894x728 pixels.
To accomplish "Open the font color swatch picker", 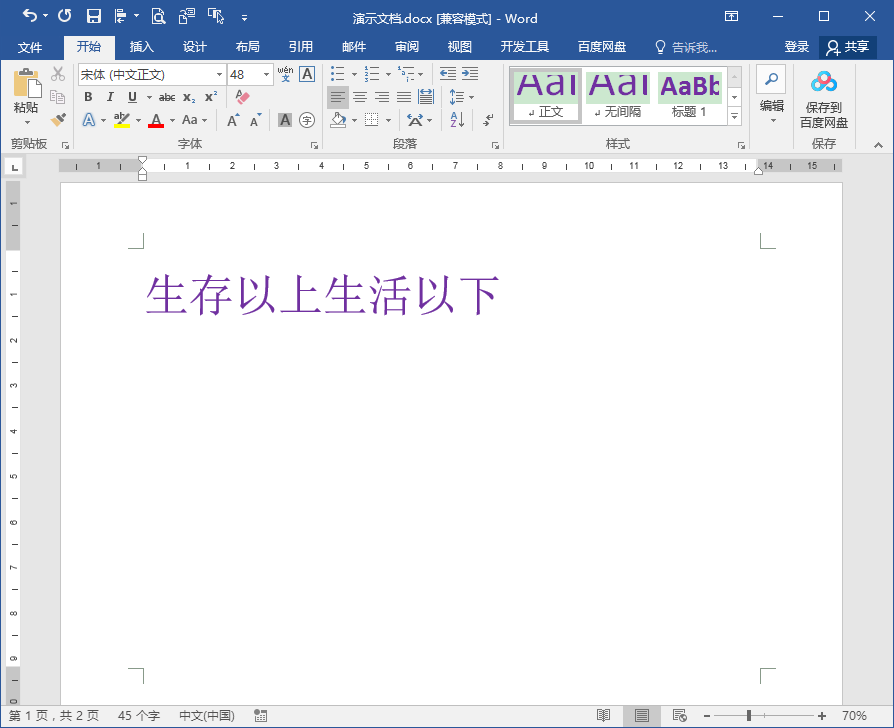I will point(157,119).
